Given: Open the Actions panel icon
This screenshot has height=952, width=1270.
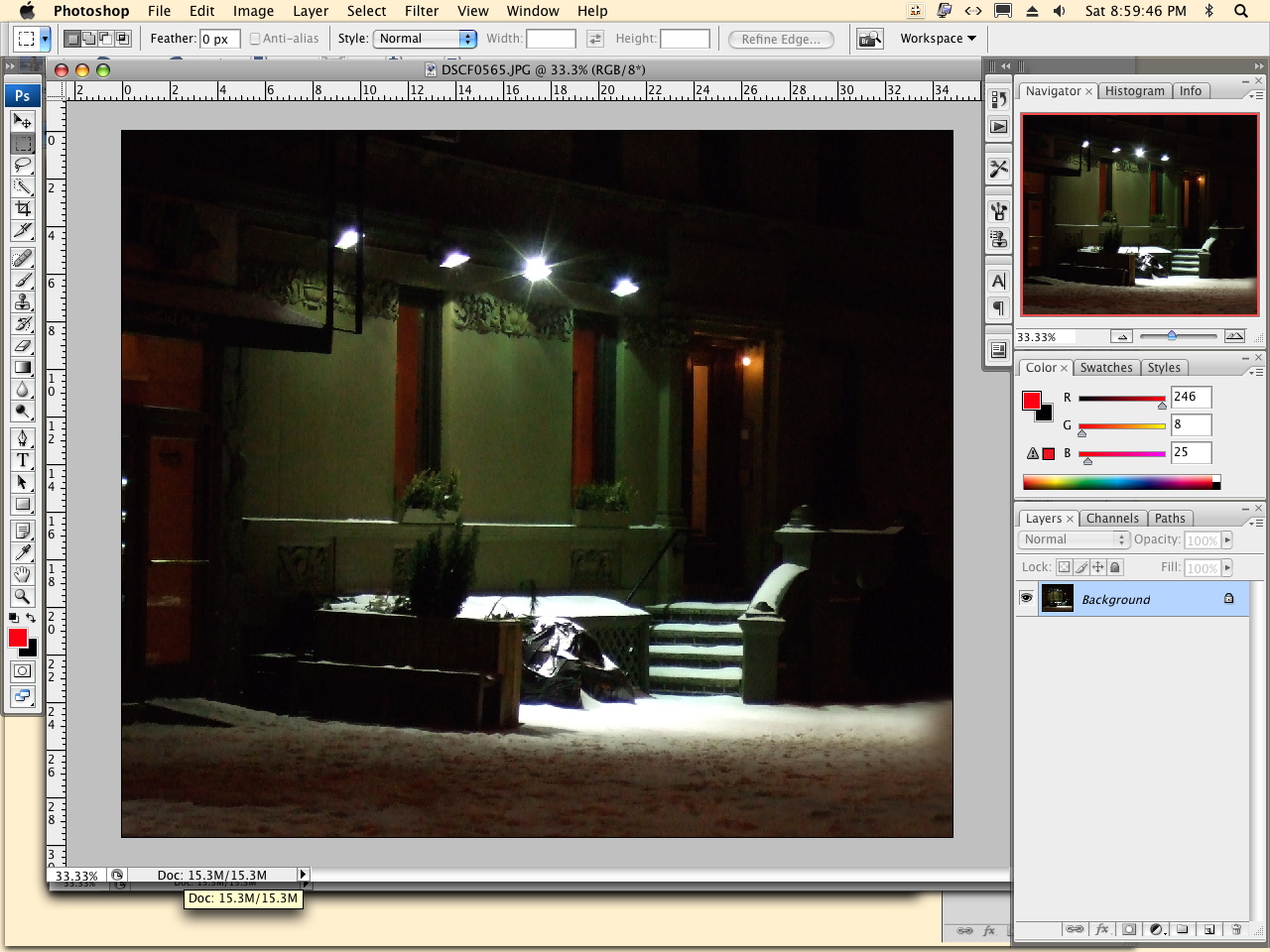Looking at the screenshot, I should (x=999, y=127).
